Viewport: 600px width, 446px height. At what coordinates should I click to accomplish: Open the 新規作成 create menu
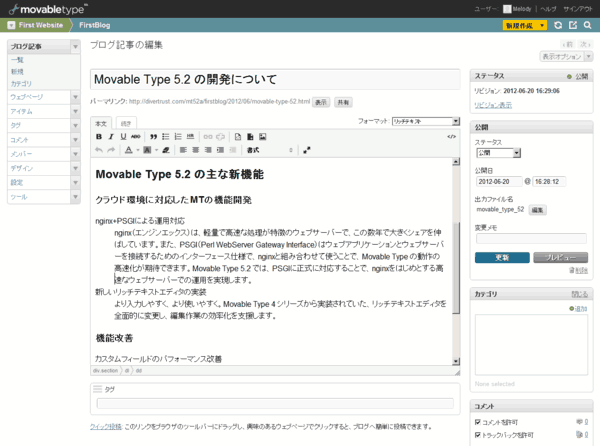coord(525,24)
